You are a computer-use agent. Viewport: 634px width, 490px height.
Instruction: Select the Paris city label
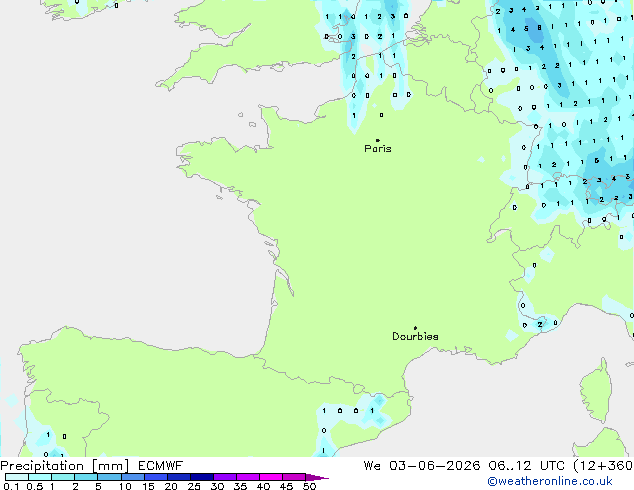pos(378,149)
